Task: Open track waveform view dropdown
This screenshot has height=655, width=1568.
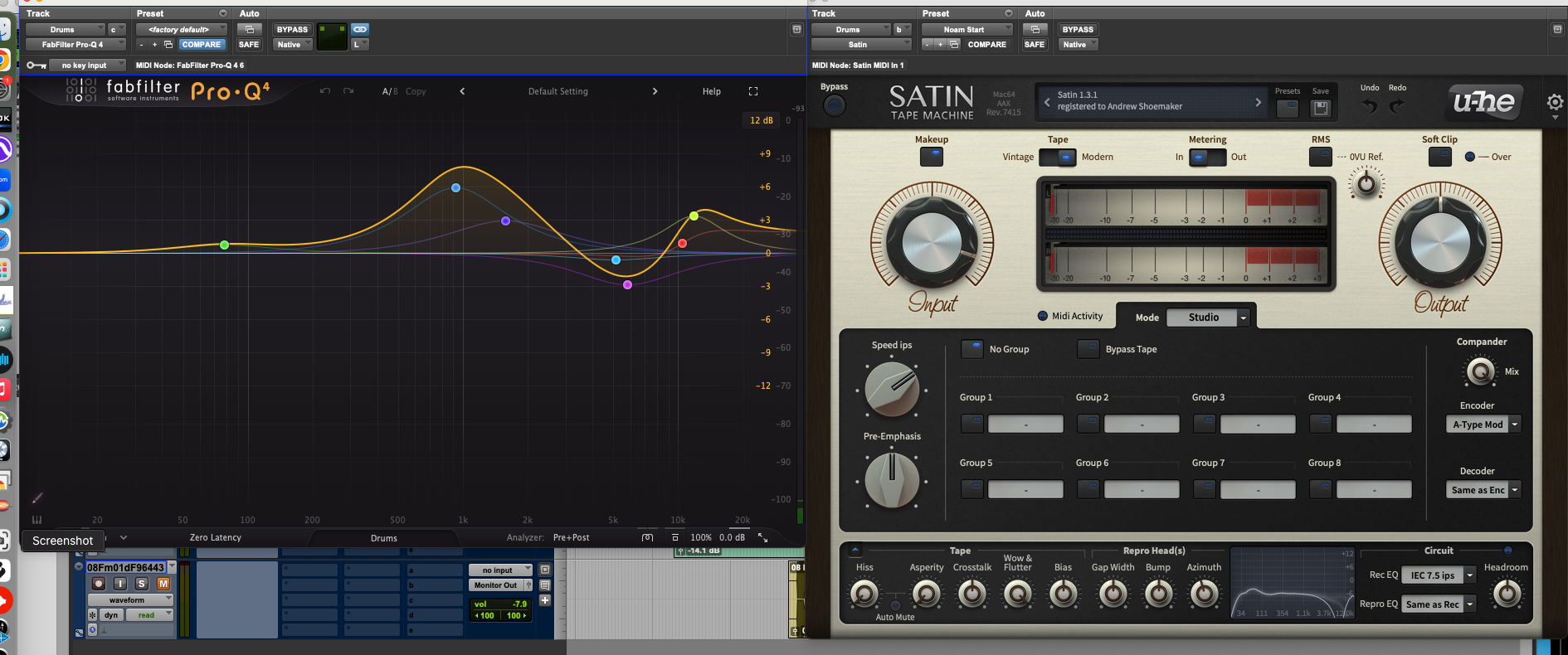Action: pos(130,599)
